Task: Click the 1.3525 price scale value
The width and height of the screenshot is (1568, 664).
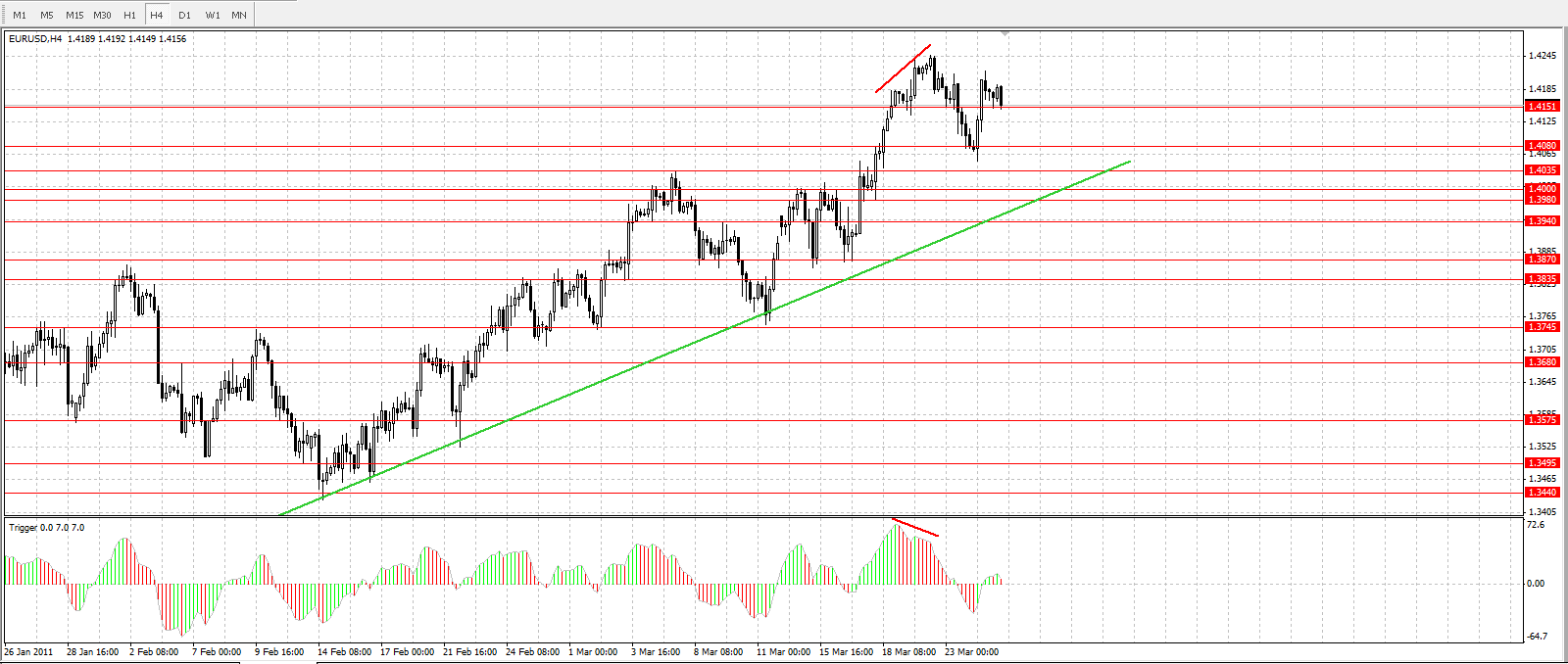Action: [x=1543, y=447]
